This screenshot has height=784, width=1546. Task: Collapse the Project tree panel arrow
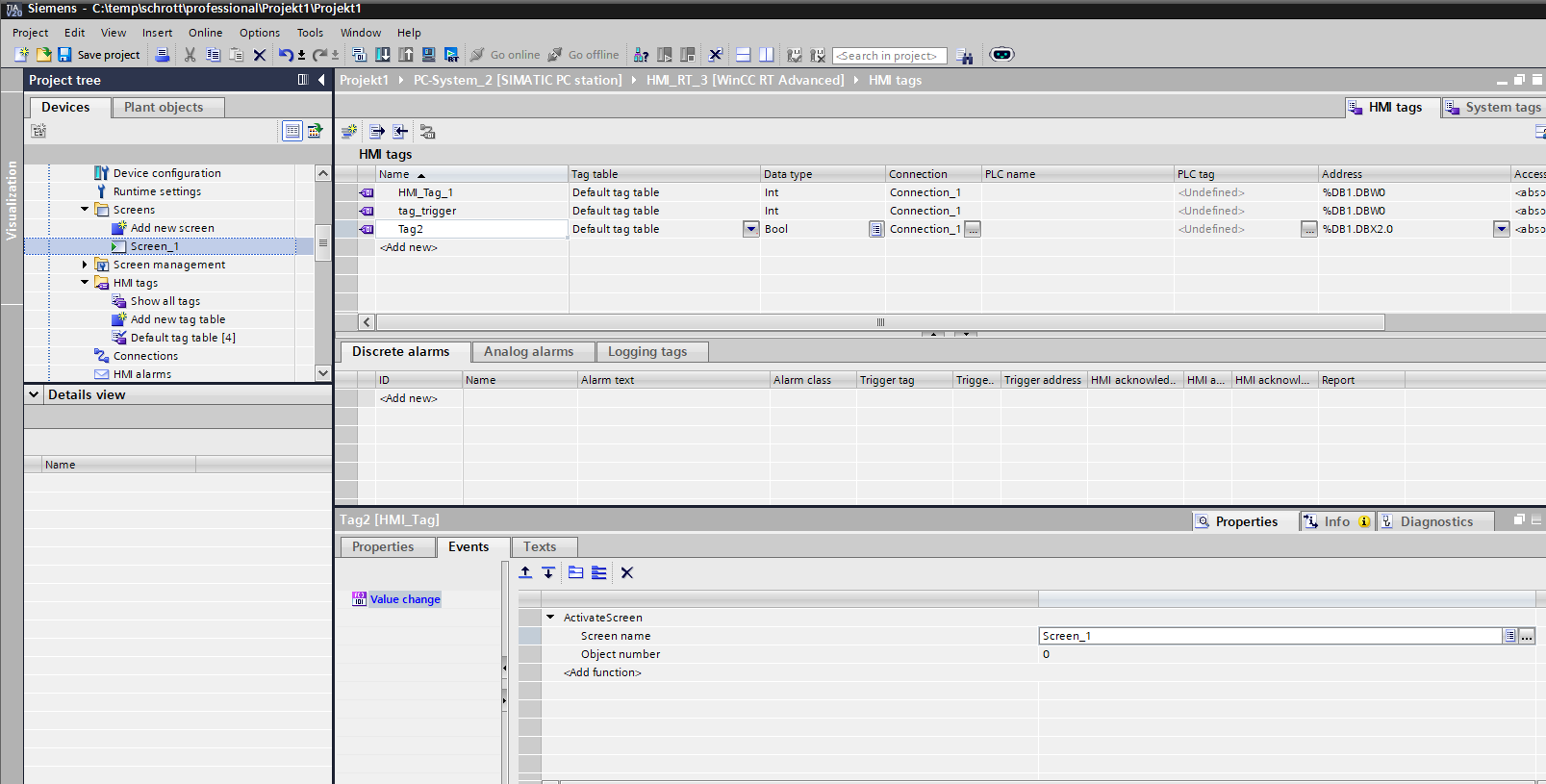point(321,80)
